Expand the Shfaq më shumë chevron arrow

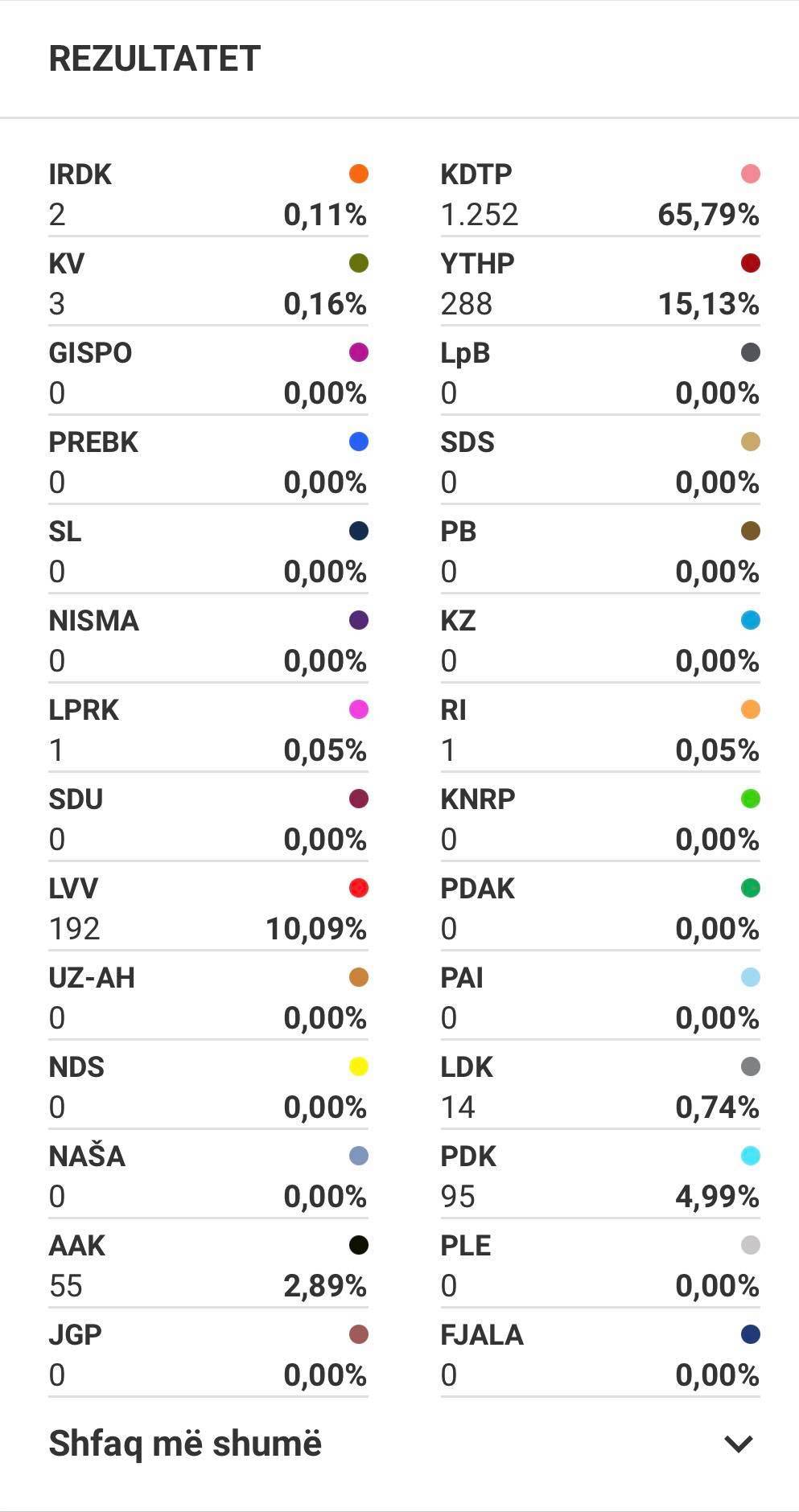pos(738,1444)
